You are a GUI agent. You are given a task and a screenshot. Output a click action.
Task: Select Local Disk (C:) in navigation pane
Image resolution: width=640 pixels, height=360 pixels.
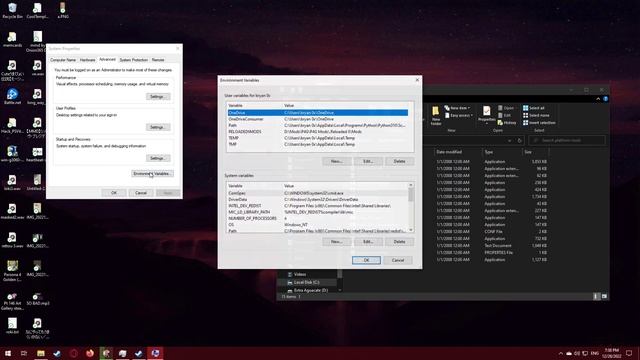[x=307, y=282]
